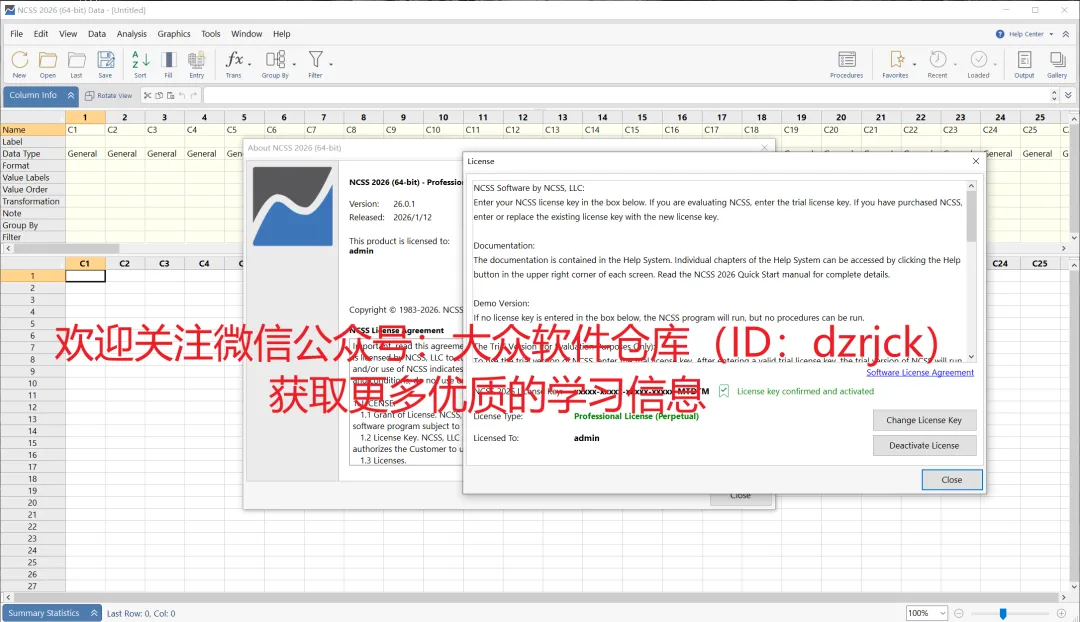Click the formula bar stepper arrows
The image size is (1080, 622).
tap(1054, 96)
